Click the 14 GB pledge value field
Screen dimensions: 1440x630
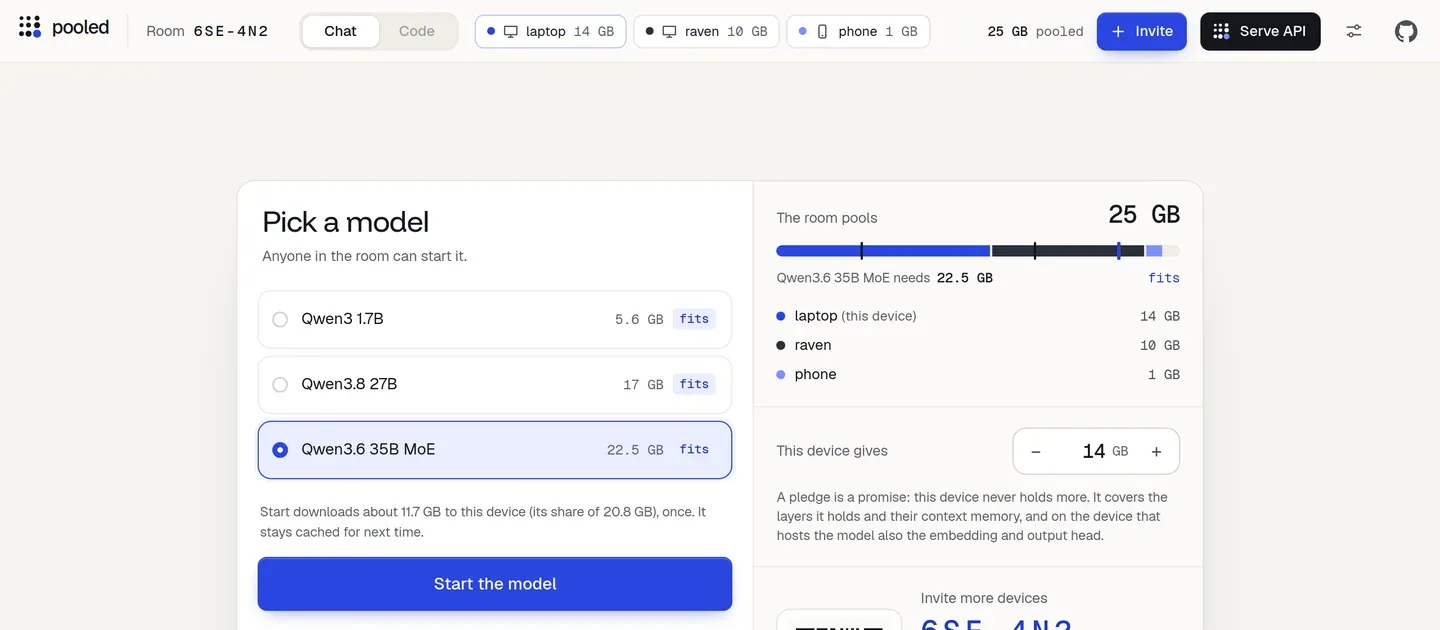tap(1094, 451)
